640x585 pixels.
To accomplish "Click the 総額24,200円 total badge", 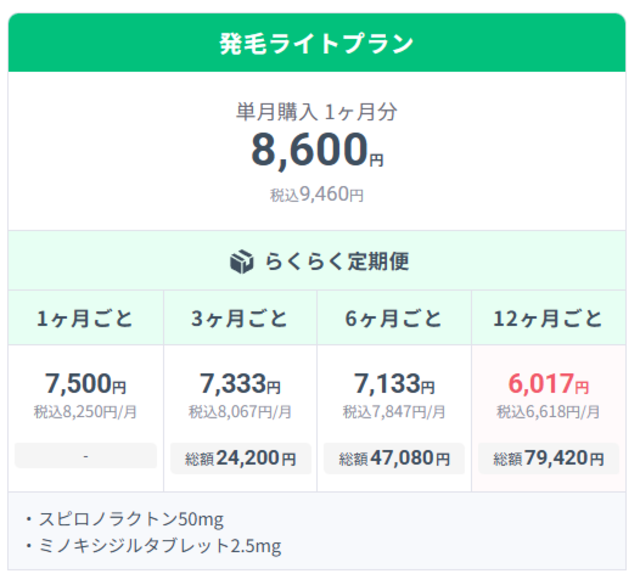I will [240, 459].
